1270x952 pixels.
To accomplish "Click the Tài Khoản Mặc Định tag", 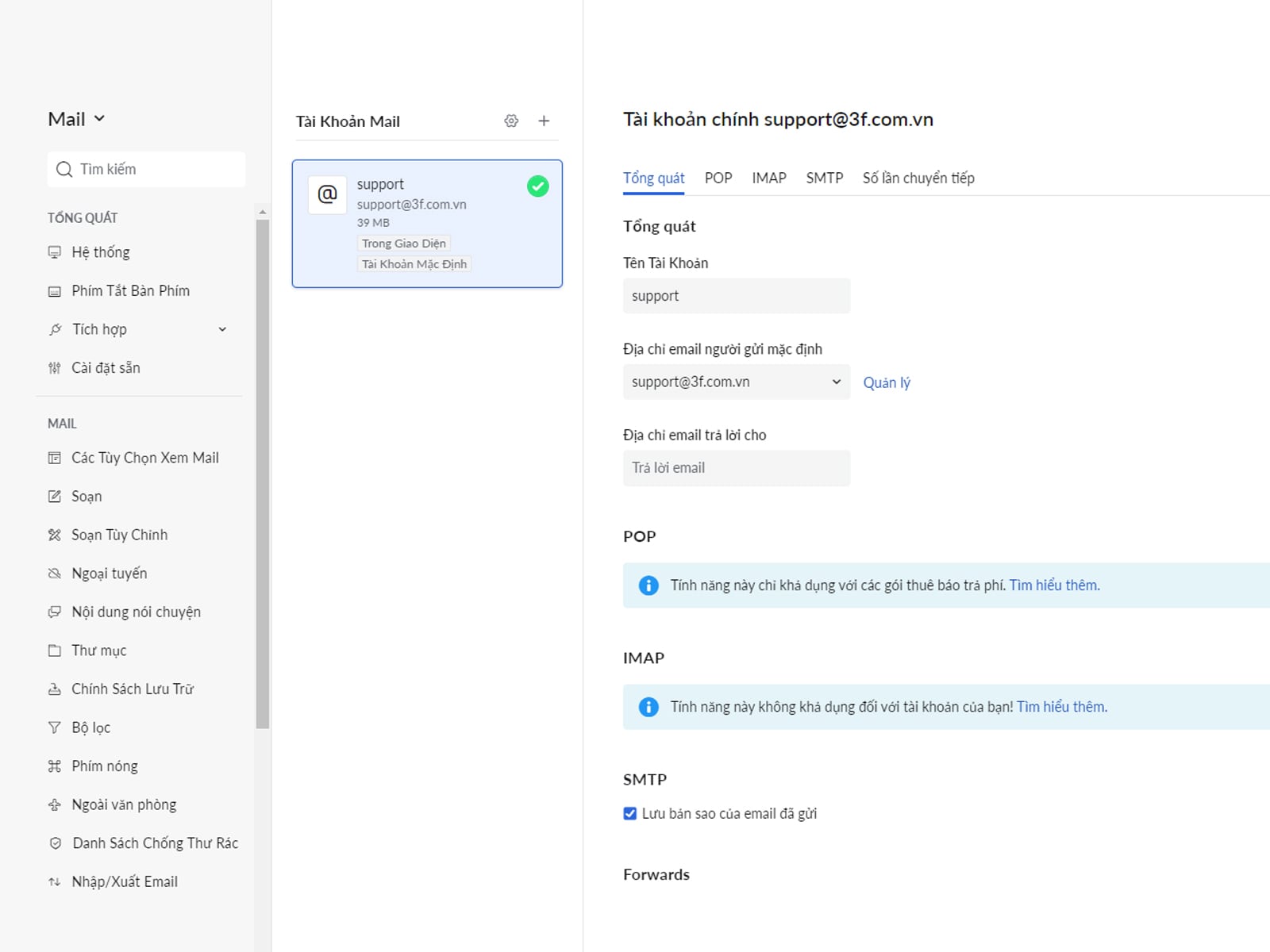I will pos(414,264).
